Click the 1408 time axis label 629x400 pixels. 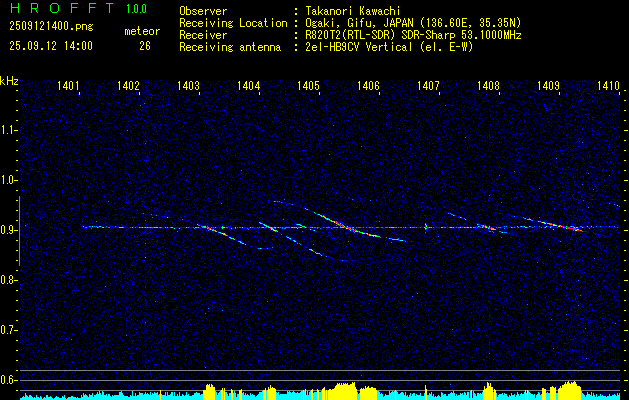[x=489, y=85]
